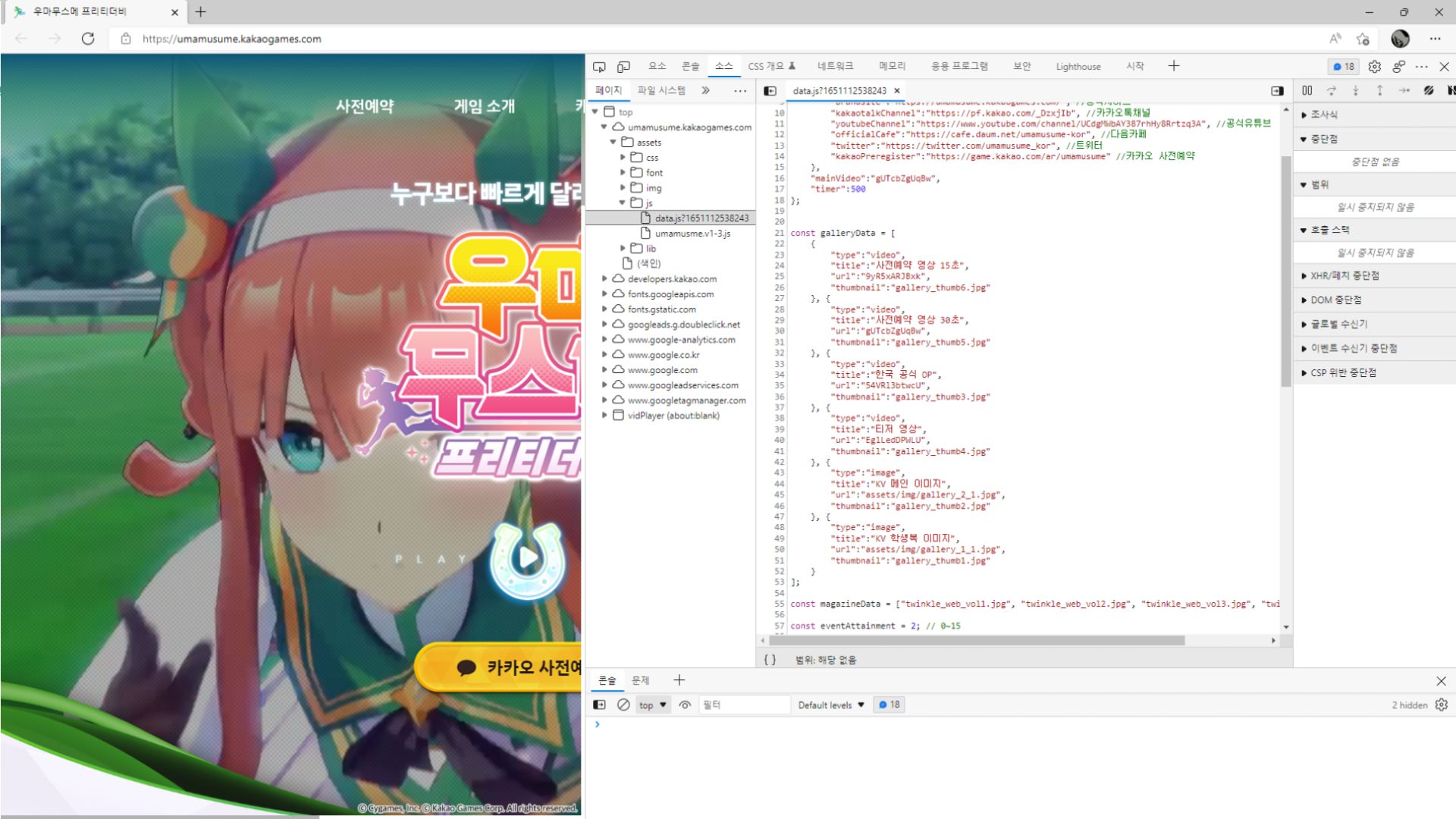1456x819 pixels.
Task: Expand the lib folder
Action: [x=623, y=248]
